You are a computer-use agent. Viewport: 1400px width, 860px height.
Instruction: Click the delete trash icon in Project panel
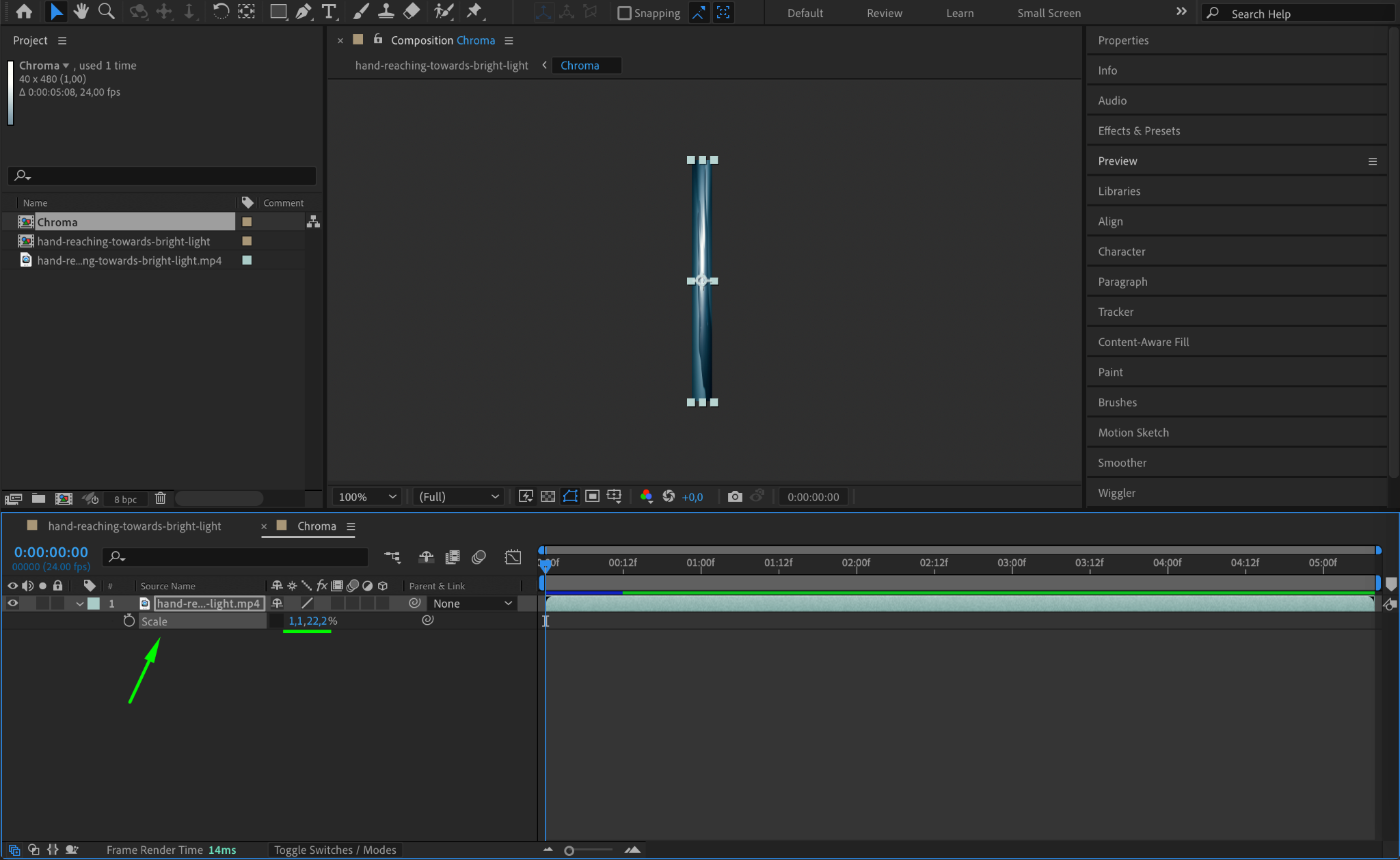[x=160, y=498]
